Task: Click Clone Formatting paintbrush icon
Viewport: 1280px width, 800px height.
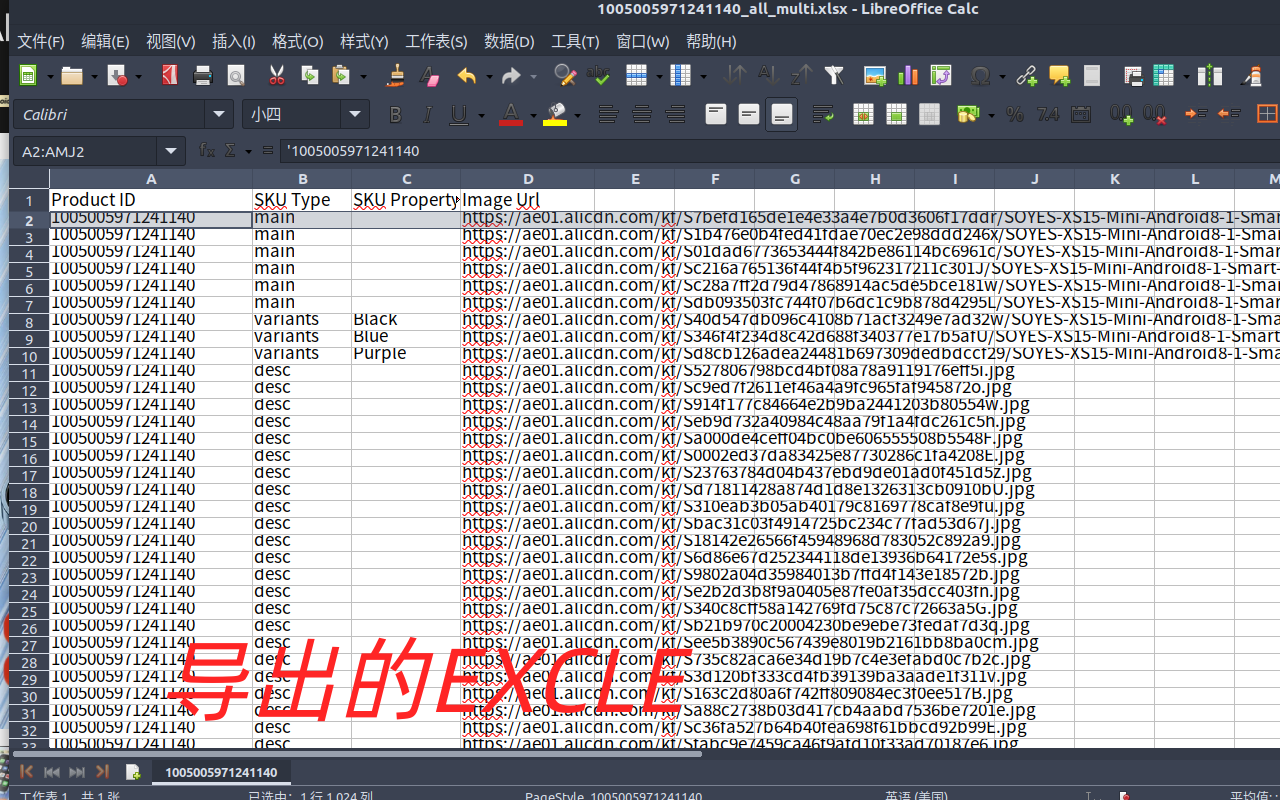Action: click(x=396, y=75)
